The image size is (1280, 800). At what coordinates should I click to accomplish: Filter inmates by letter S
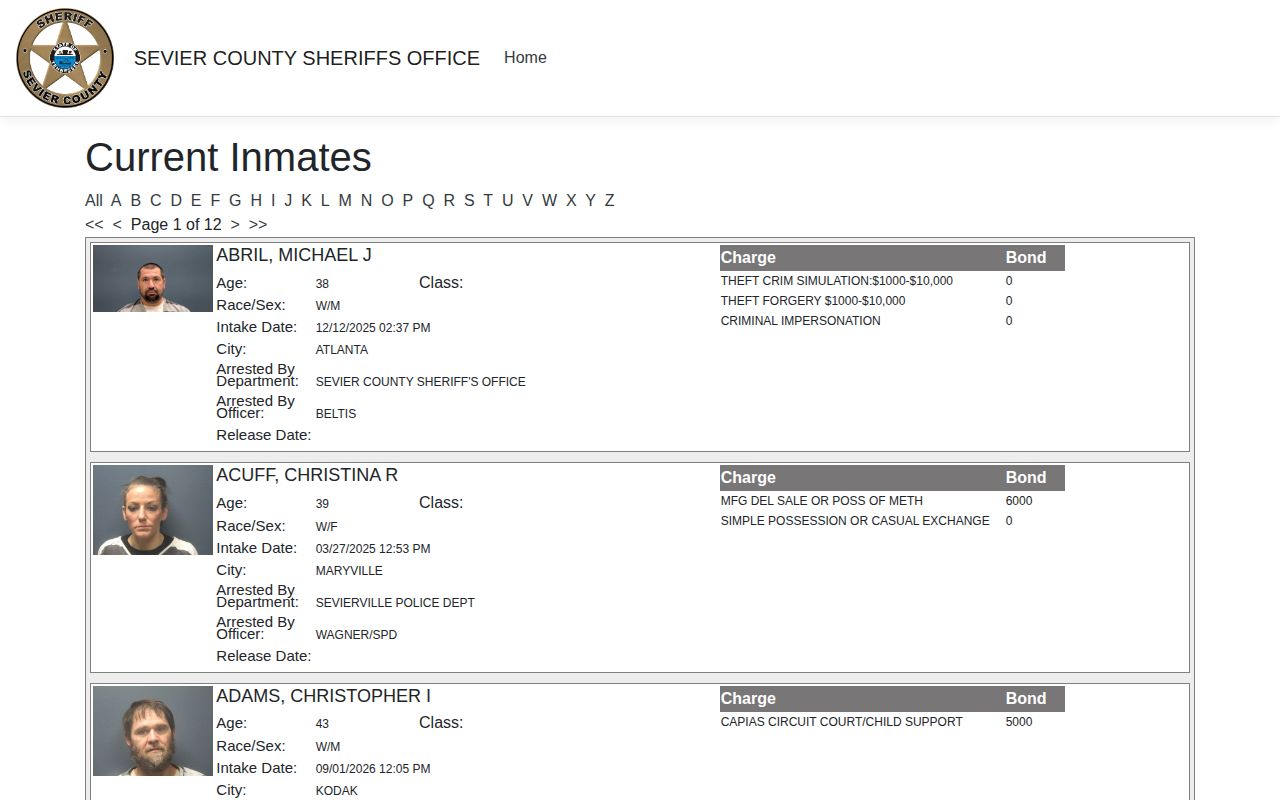coord(469,200)
